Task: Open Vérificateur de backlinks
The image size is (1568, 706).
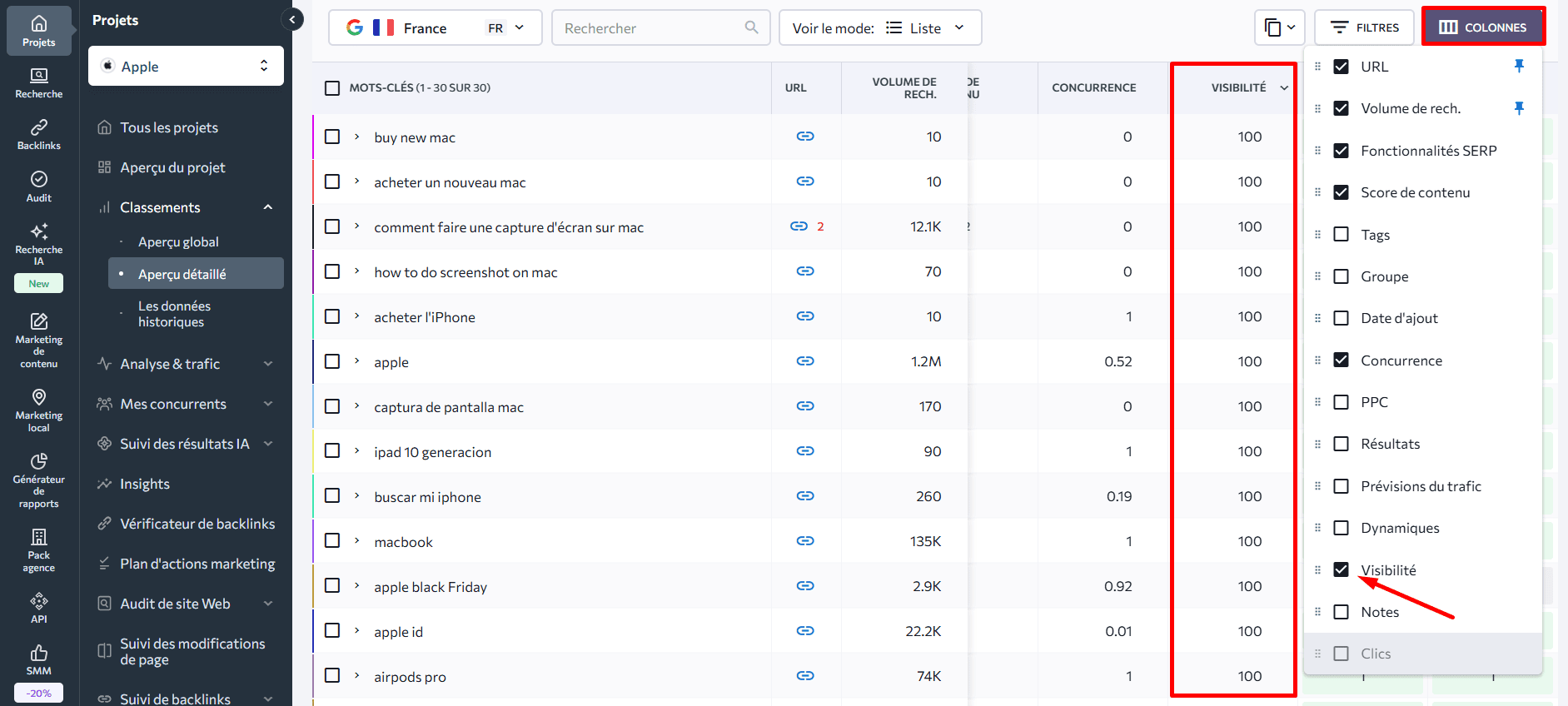Action: [x=197, y=524]
